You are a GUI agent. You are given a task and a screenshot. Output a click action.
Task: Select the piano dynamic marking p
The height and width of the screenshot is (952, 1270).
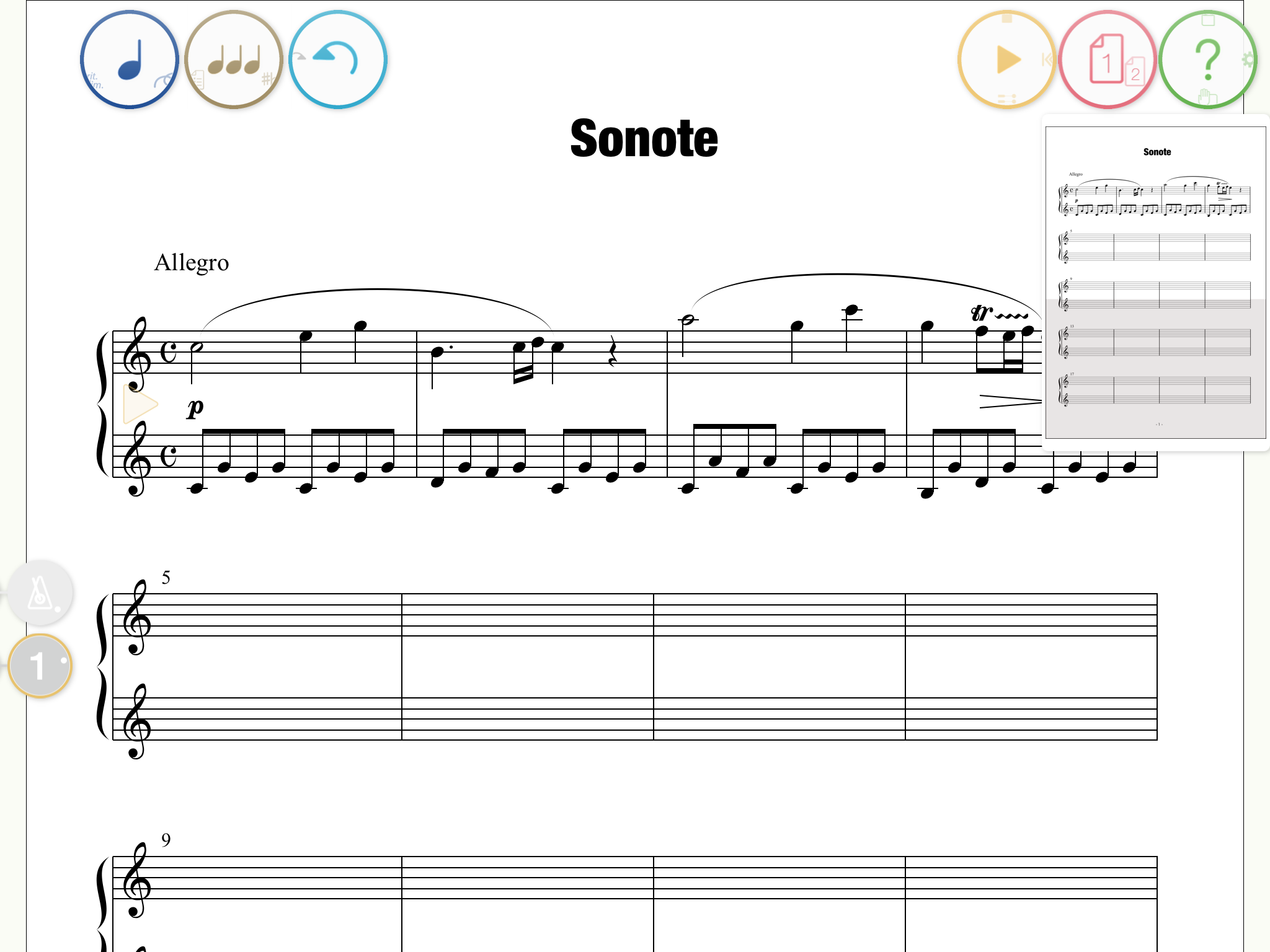point(195,407)
